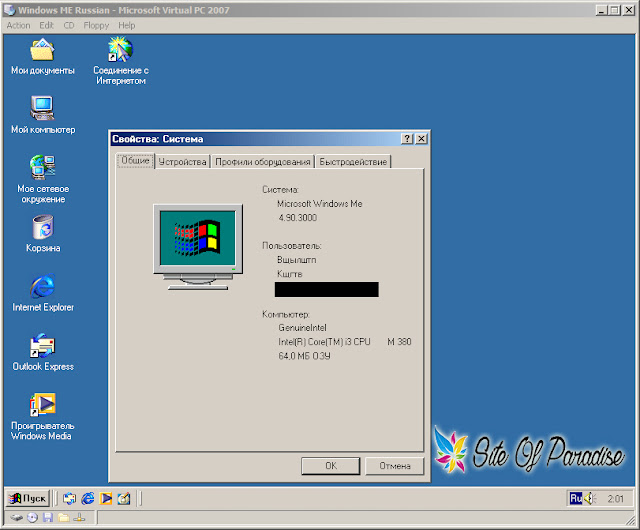Image resolution: width=640 pixels, height=530 pixels.
Task: Open the Help menu
Action: click(127, 25)
